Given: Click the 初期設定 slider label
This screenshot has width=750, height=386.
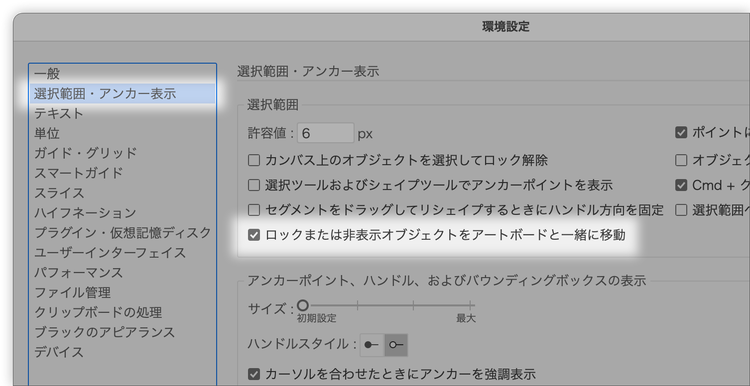Looking at the screenshot, I should (x=317, y=319).
